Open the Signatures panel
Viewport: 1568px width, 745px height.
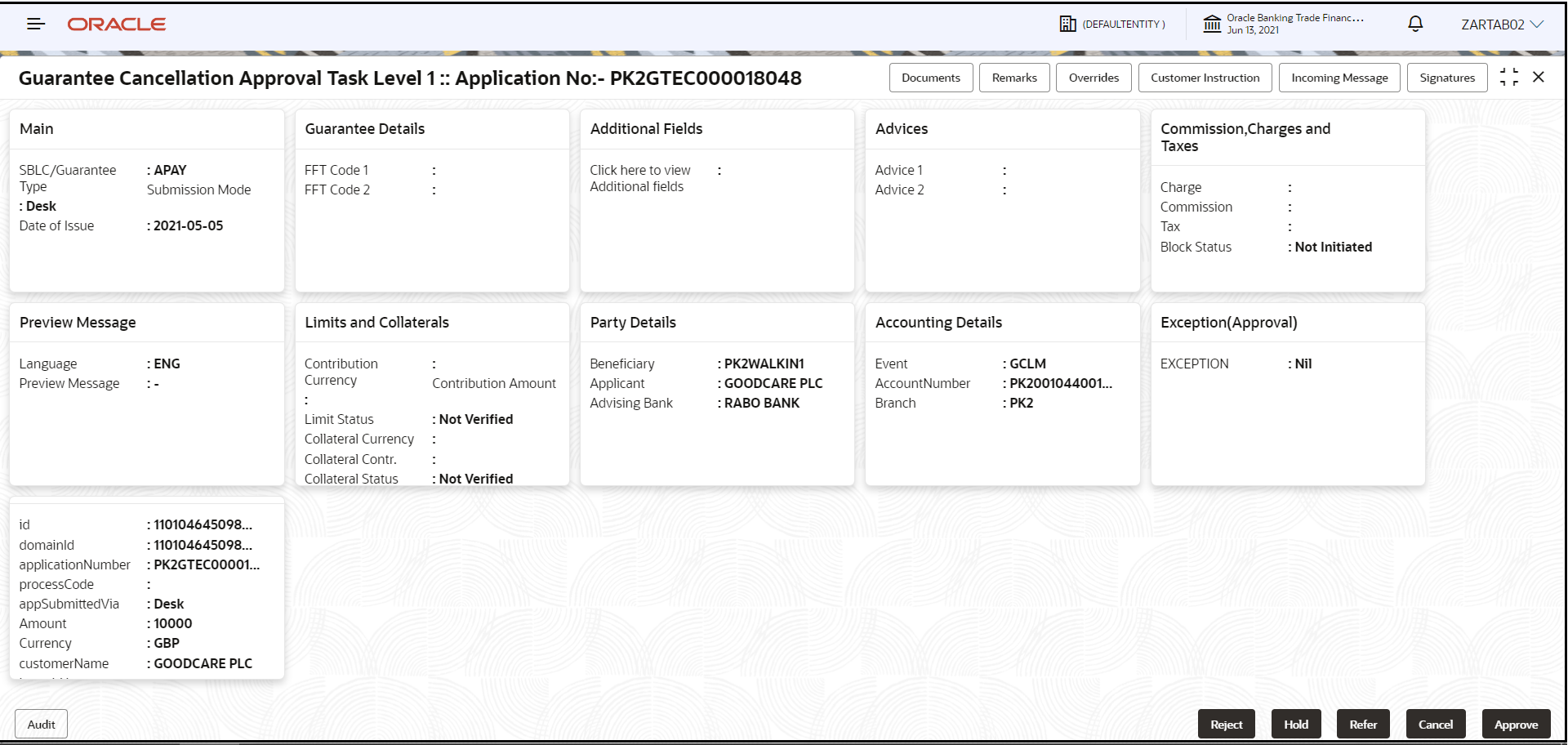(x=1446, y=77)
